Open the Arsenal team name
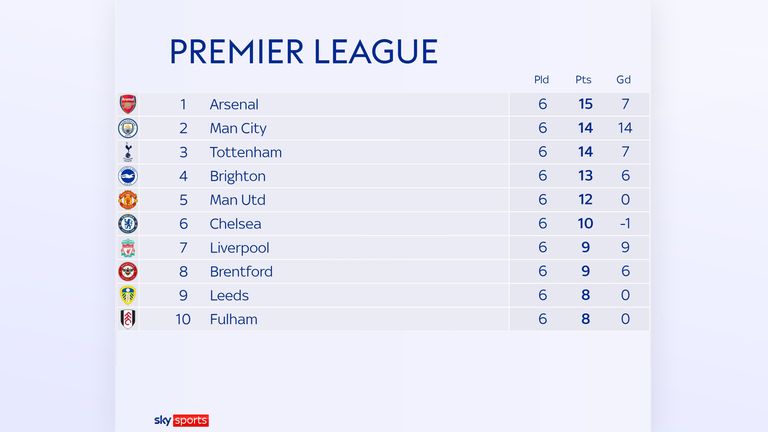This screenshot has width=768, height=432. pos(234,104)
